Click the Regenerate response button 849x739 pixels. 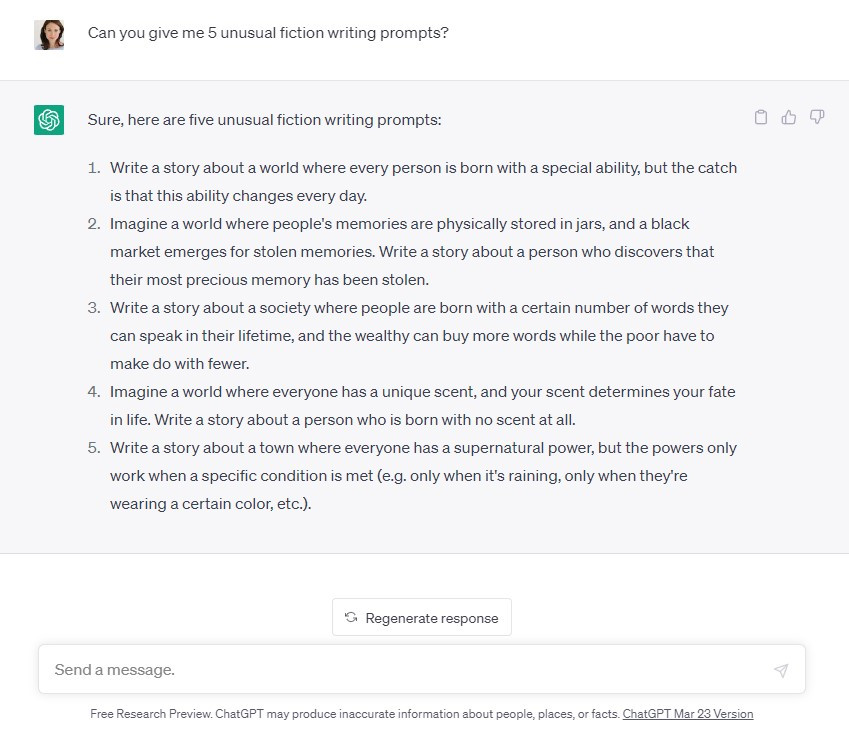click(422, 617)
